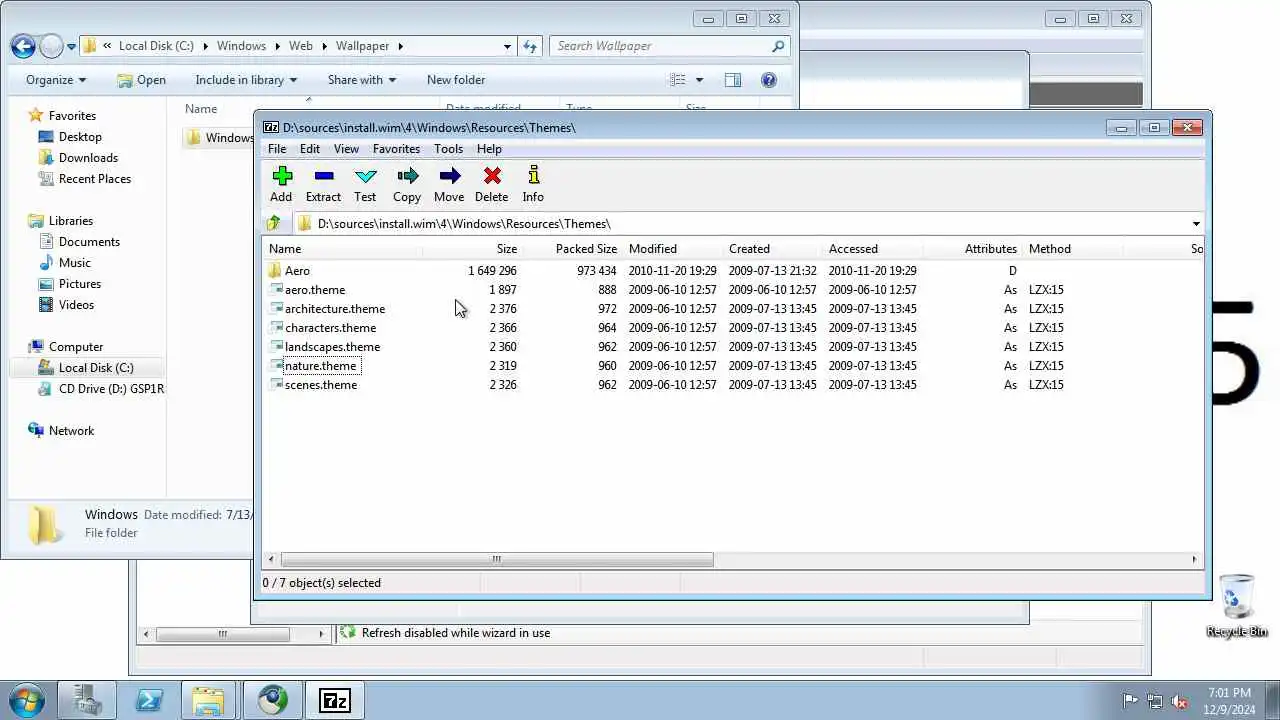This screenshot has width=1280, height=720.
Task: Toggle the Explorer preview pane icon
Action: click(733, 80)
